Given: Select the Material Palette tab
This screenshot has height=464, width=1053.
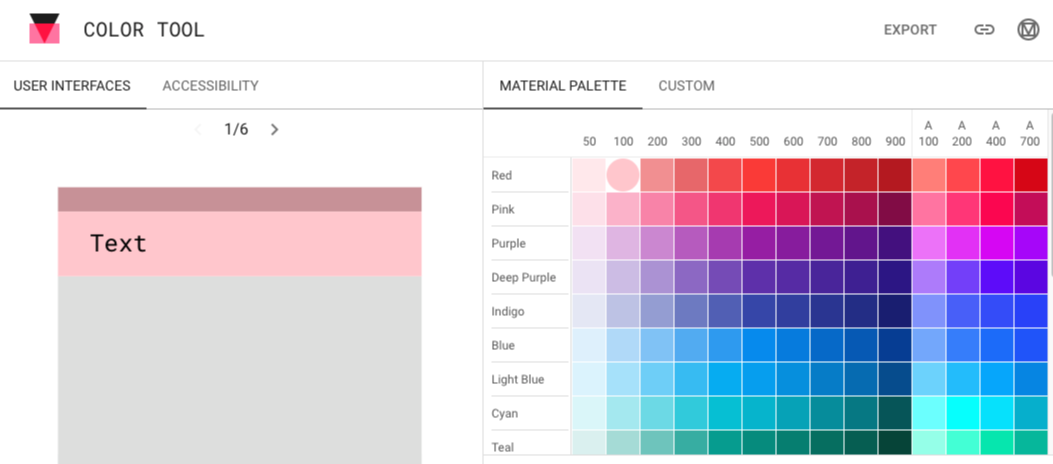Looking at the screenshot, I should click(563, 86).
